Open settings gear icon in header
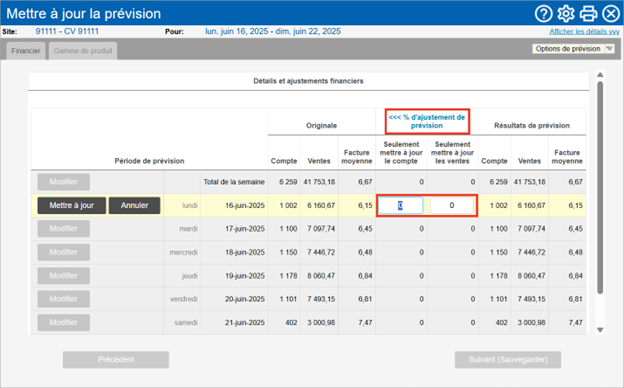 point(566,14)
